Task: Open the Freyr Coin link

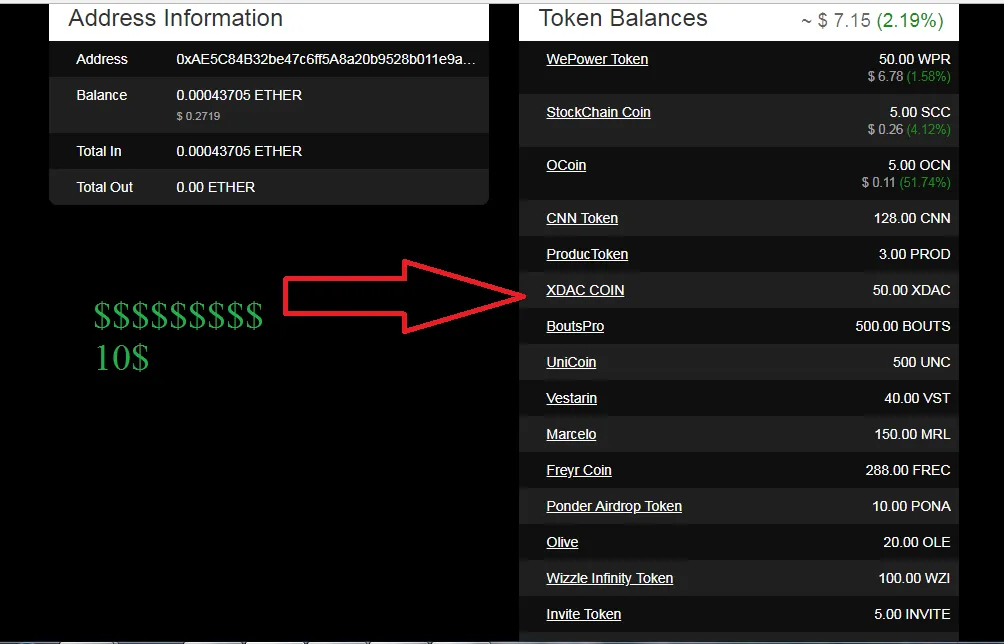Action: 579,470
